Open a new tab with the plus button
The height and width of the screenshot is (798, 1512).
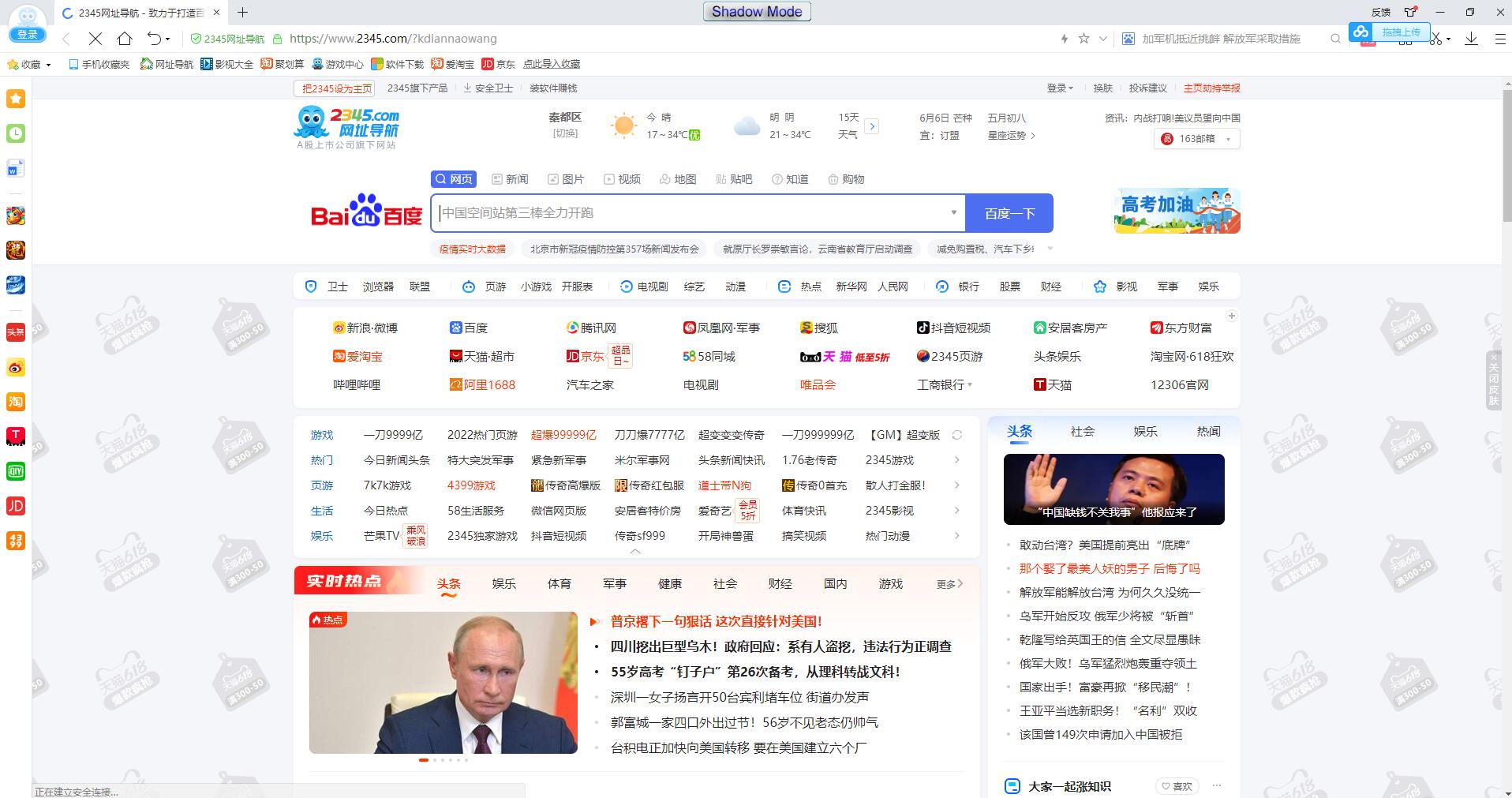[x=242, y=13]
